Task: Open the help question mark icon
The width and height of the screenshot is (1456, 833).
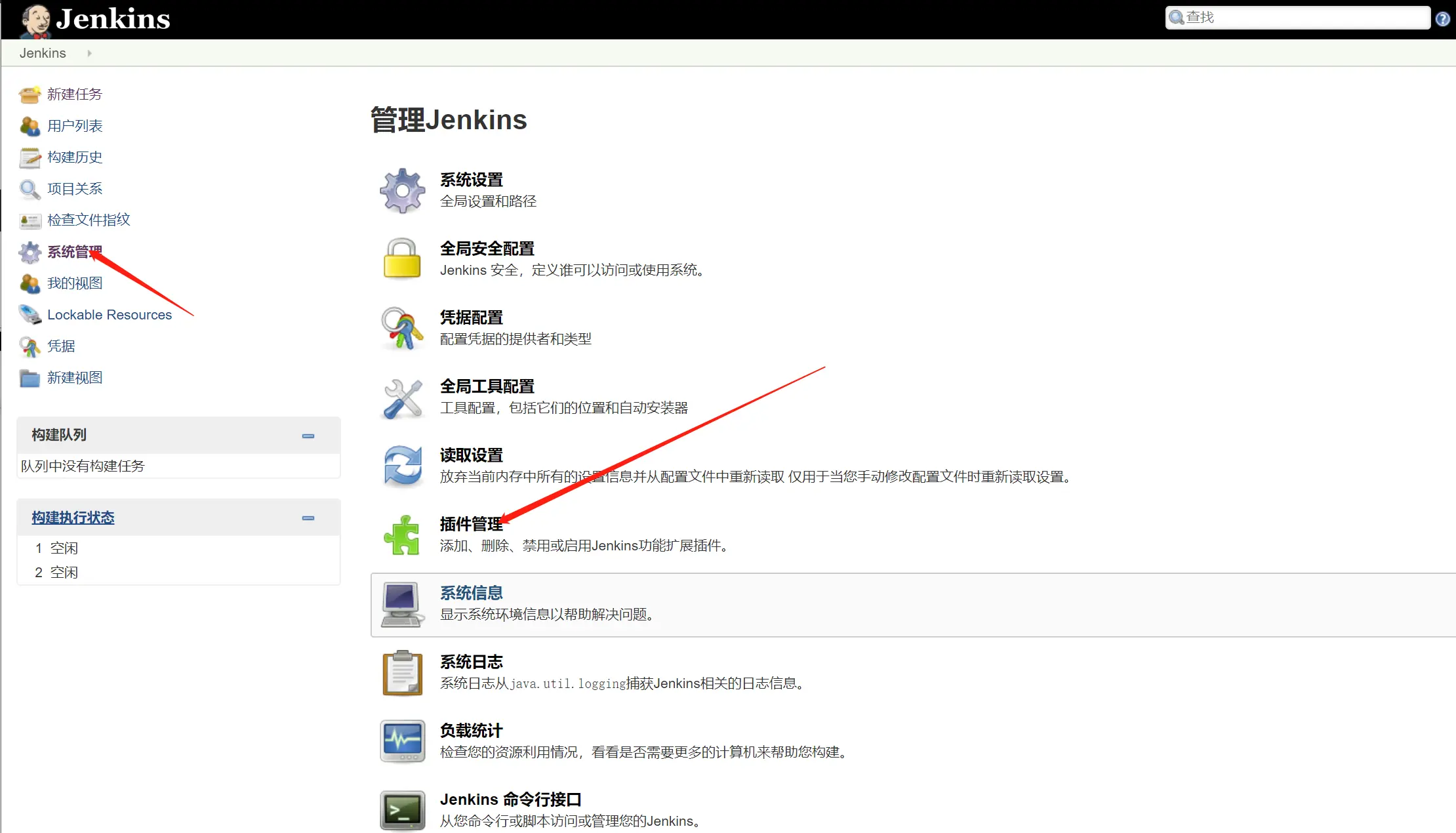Action: coord(1442,18)
